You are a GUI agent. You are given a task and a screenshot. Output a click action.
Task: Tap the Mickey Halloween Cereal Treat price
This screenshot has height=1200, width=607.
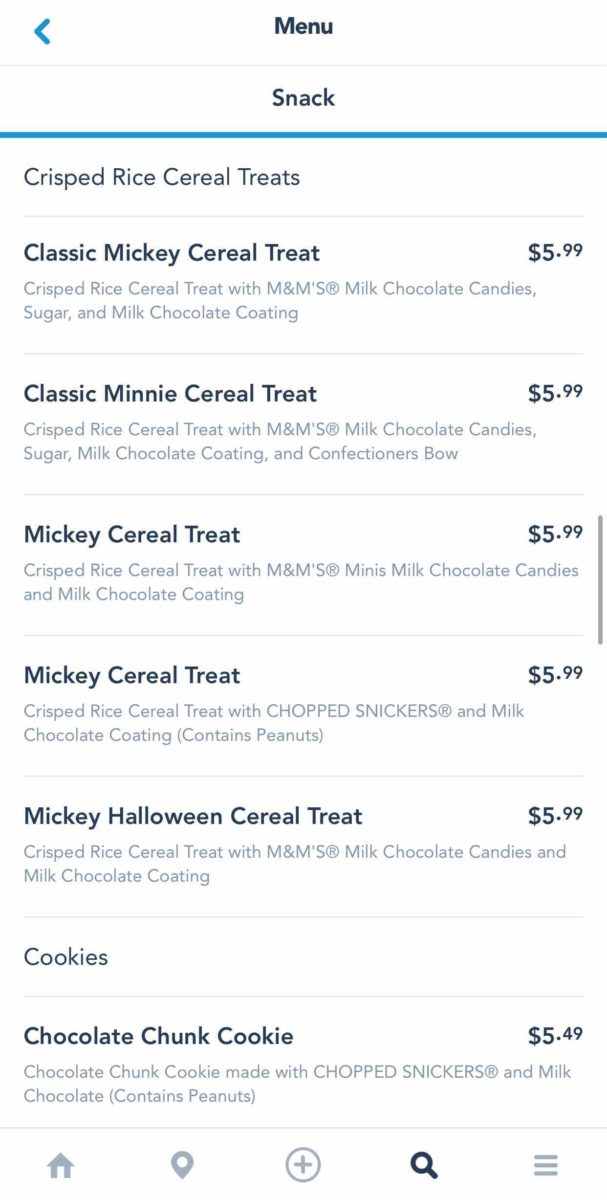(x=555, y=816)
